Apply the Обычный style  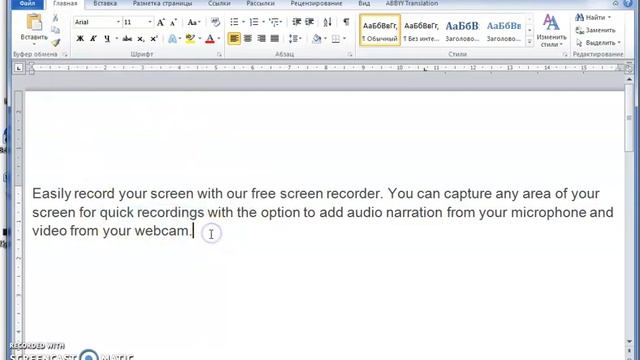click(x=380, y=30)
